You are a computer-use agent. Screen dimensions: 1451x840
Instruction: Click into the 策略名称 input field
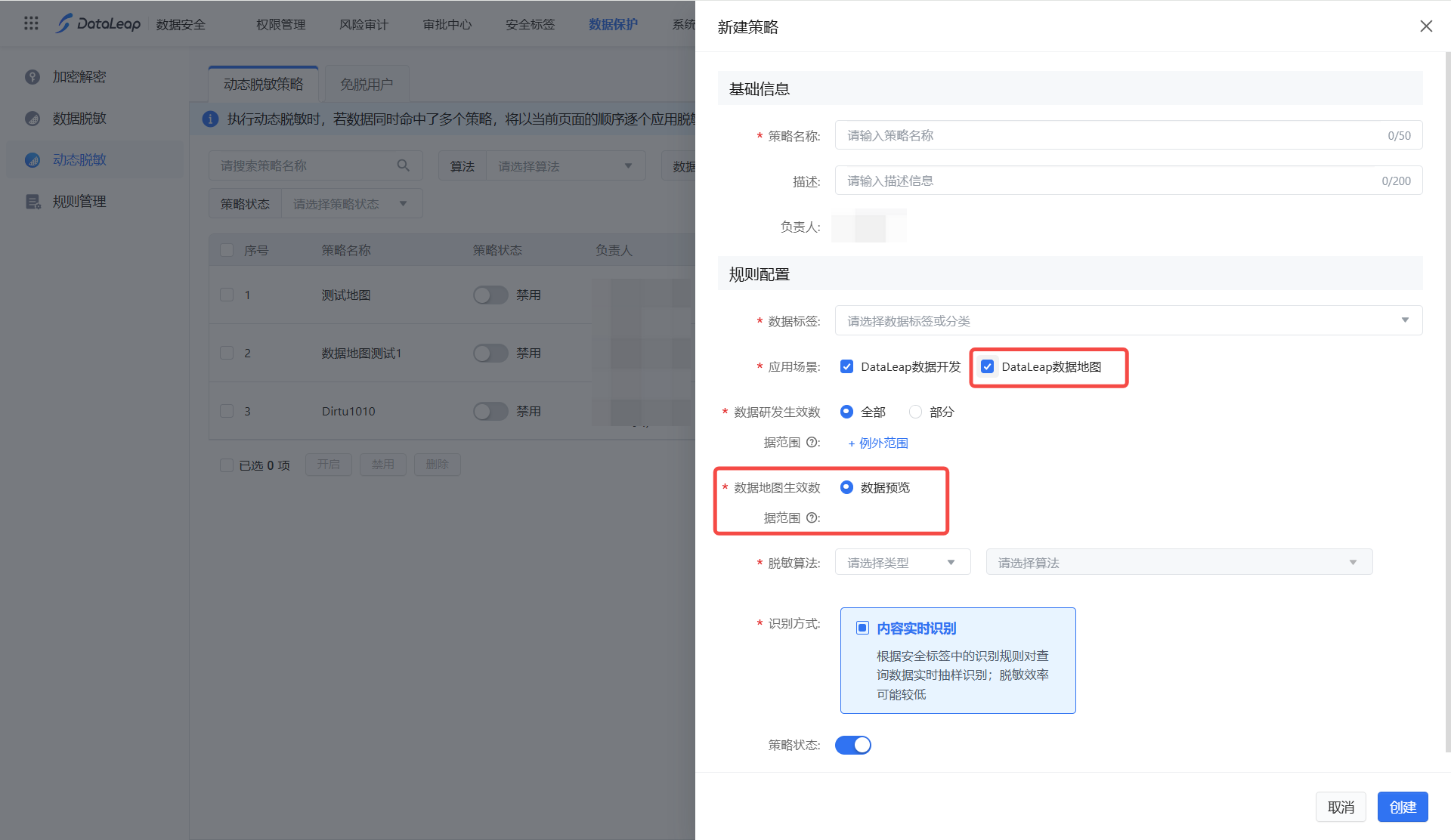click(1111, 136)
